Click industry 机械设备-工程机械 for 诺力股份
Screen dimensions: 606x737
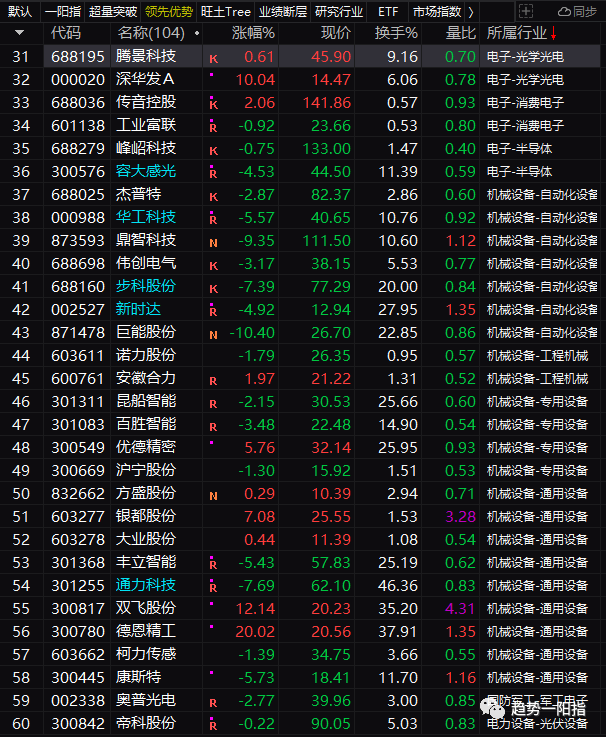tap(537, 356)
